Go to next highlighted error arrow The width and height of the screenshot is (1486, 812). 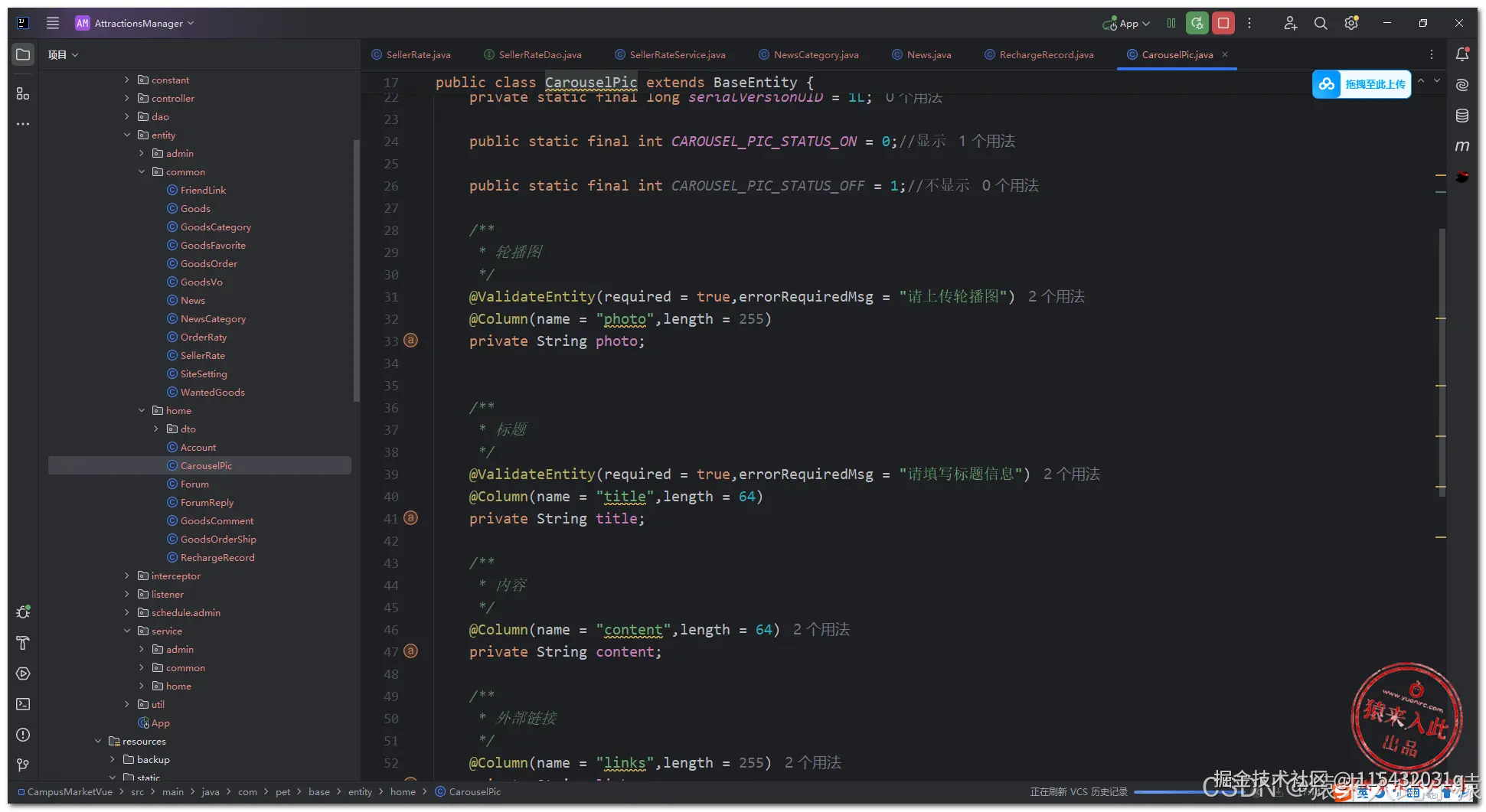(1437, 80)
